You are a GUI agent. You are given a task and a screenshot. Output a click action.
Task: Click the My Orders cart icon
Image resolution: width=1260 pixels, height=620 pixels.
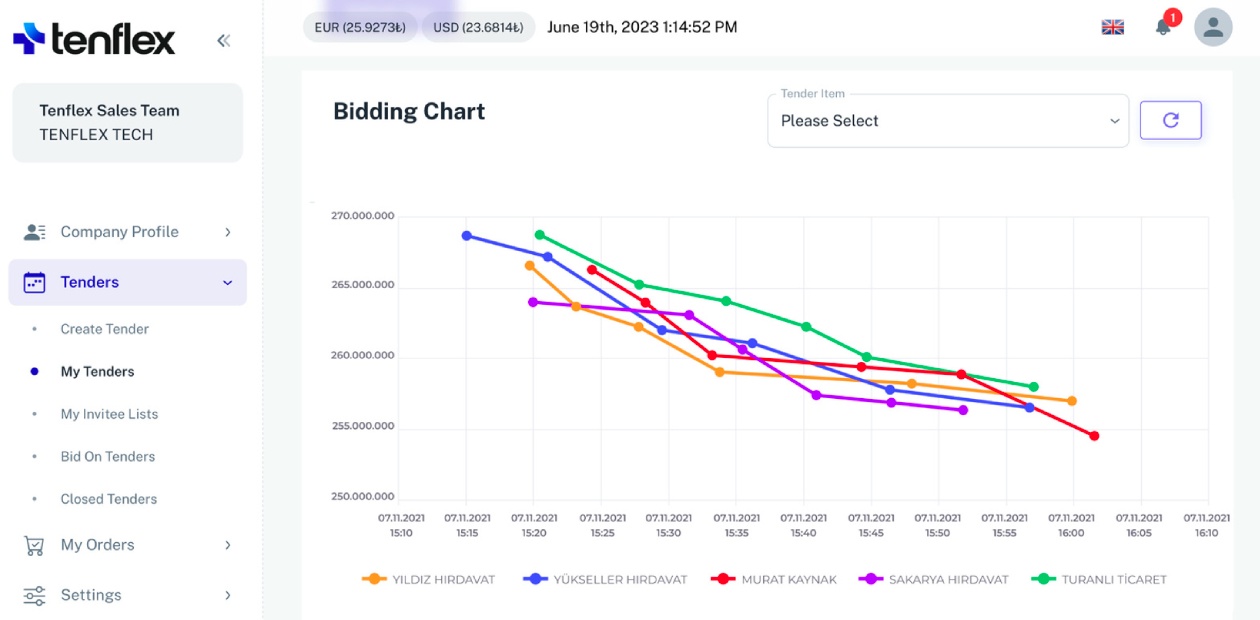tap(34, 545)
